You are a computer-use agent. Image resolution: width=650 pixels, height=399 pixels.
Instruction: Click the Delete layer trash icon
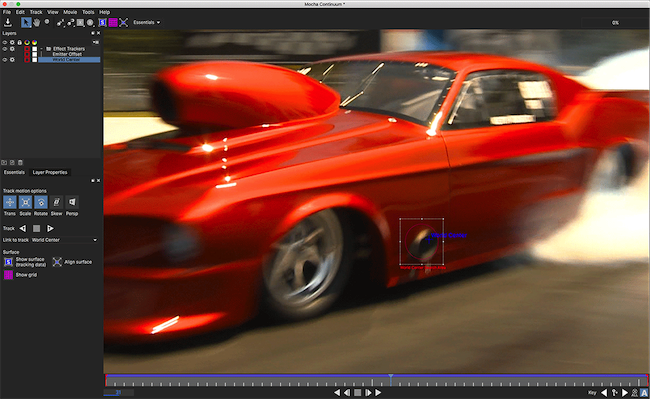20,162
